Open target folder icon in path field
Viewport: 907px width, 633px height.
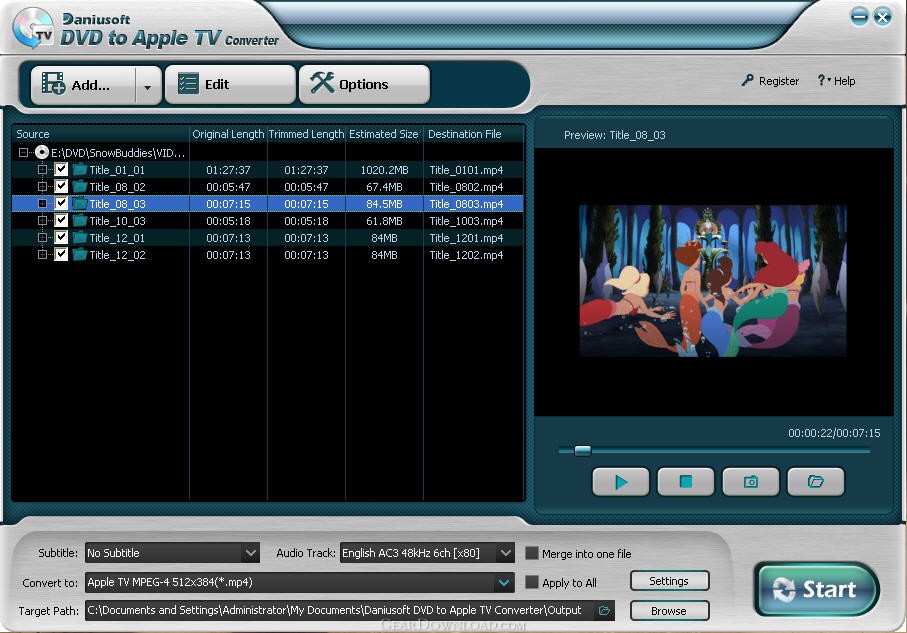(604, 610)
